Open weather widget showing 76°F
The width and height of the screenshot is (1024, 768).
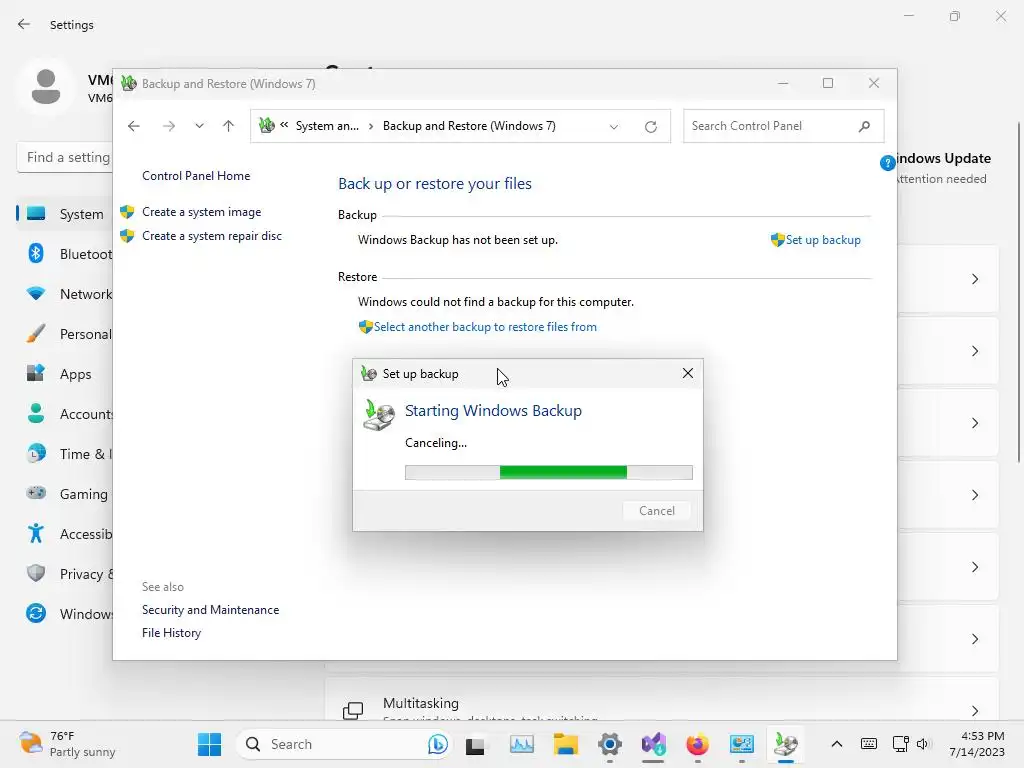67,744
